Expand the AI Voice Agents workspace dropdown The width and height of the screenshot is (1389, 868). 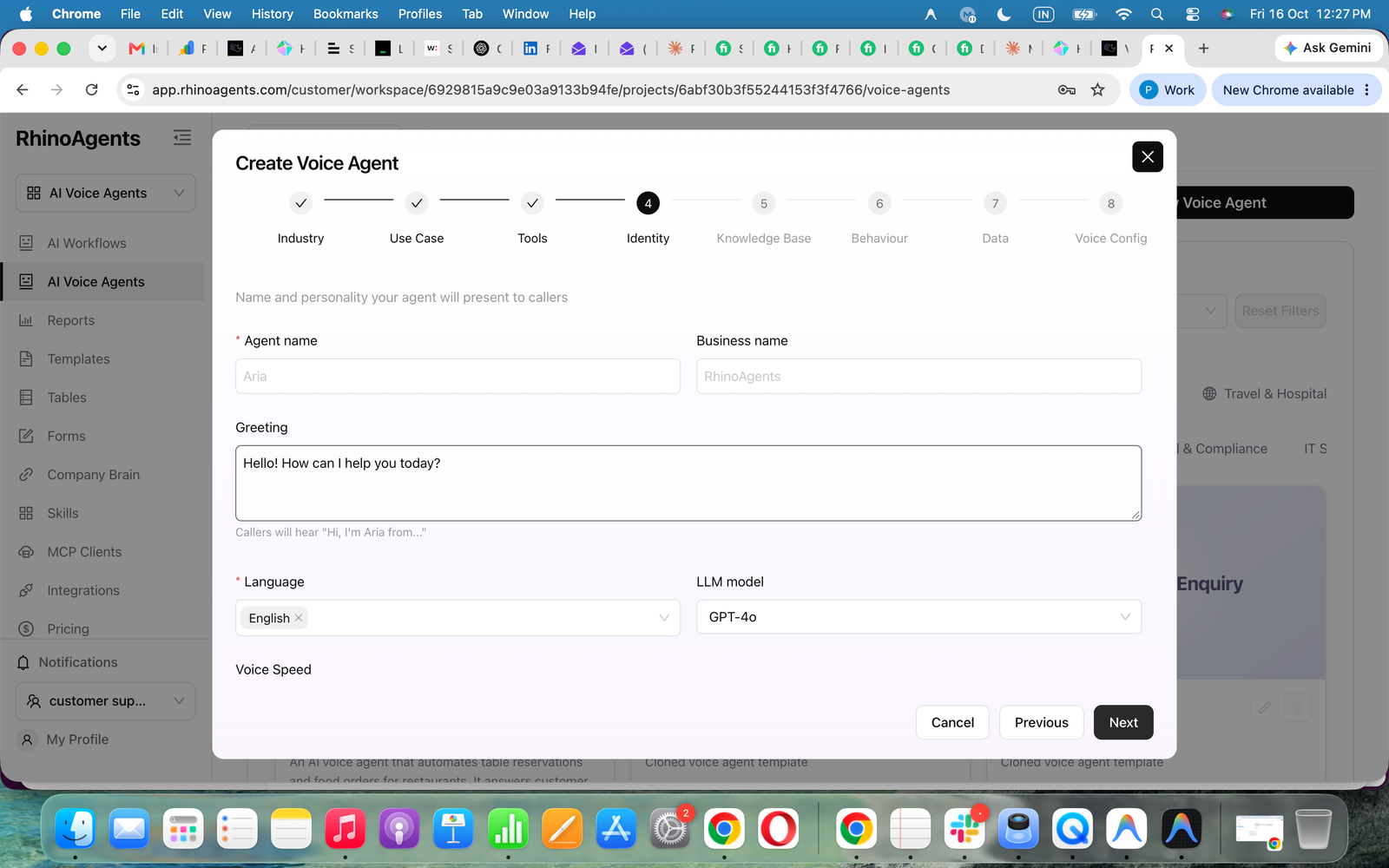pyautogui.click(x=106, y=193)
